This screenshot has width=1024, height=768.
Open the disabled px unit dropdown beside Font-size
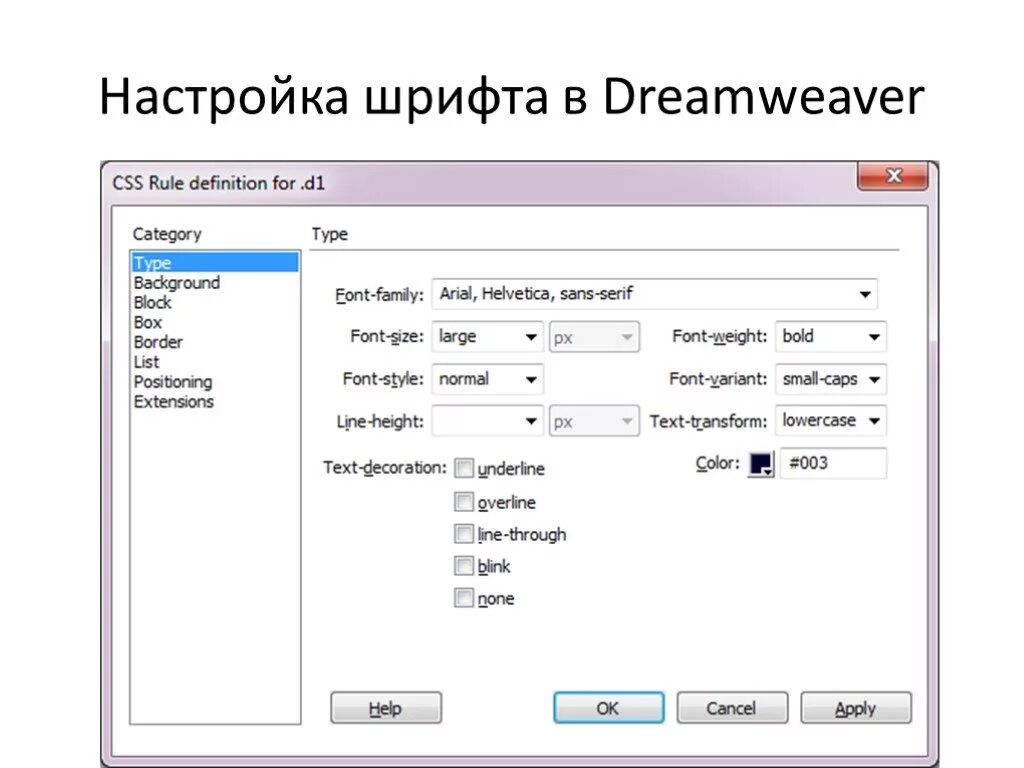point(594,337)
